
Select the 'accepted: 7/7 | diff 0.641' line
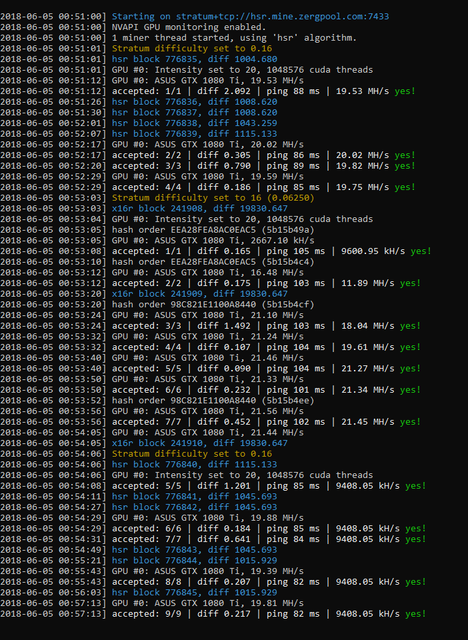pyautogui.click(x=213, y=539)
